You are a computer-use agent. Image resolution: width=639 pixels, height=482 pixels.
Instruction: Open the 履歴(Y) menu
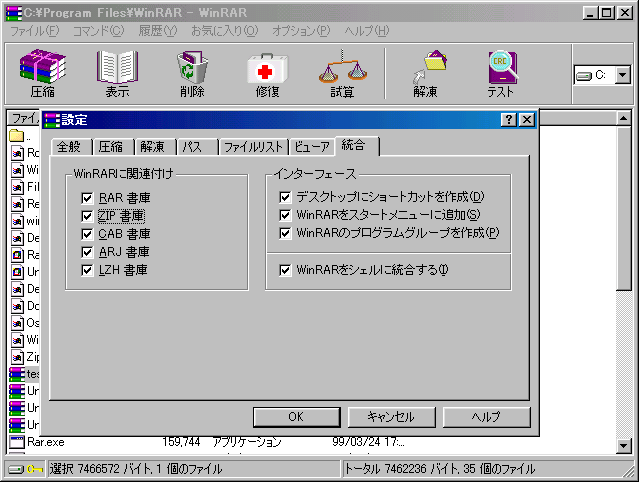pos(158,31)
